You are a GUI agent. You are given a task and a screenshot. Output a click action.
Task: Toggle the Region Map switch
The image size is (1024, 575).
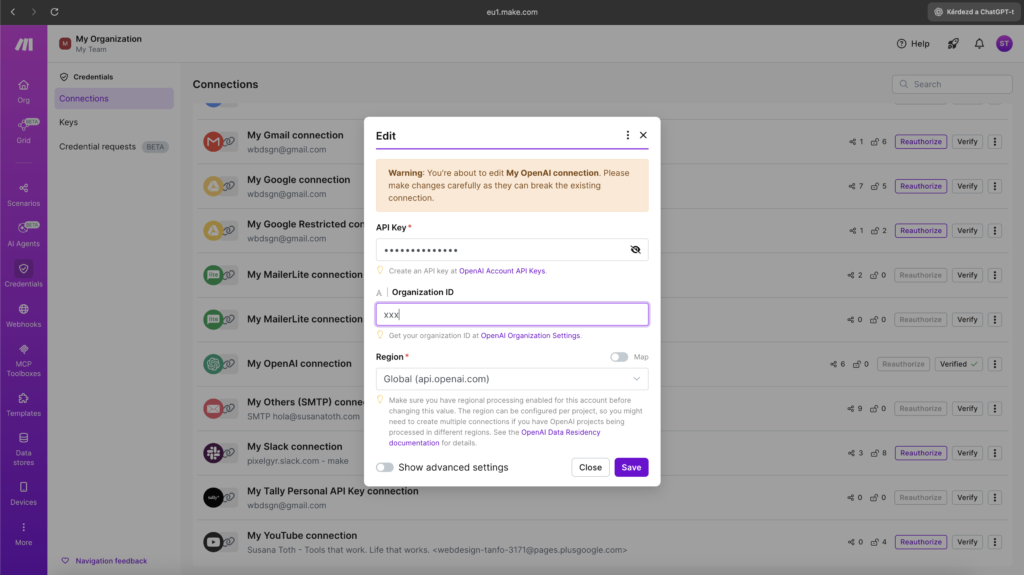618,357
